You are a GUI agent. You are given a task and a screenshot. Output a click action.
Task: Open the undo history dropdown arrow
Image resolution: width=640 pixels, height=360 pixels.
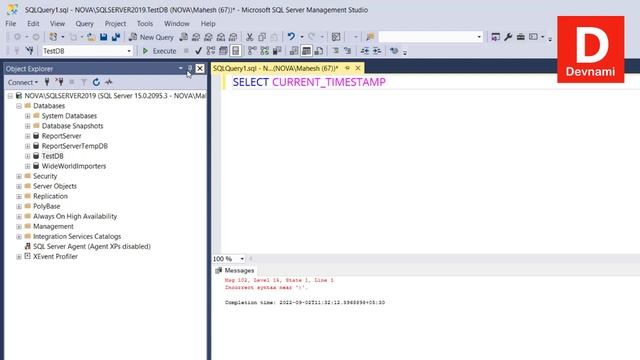(302, 37)
